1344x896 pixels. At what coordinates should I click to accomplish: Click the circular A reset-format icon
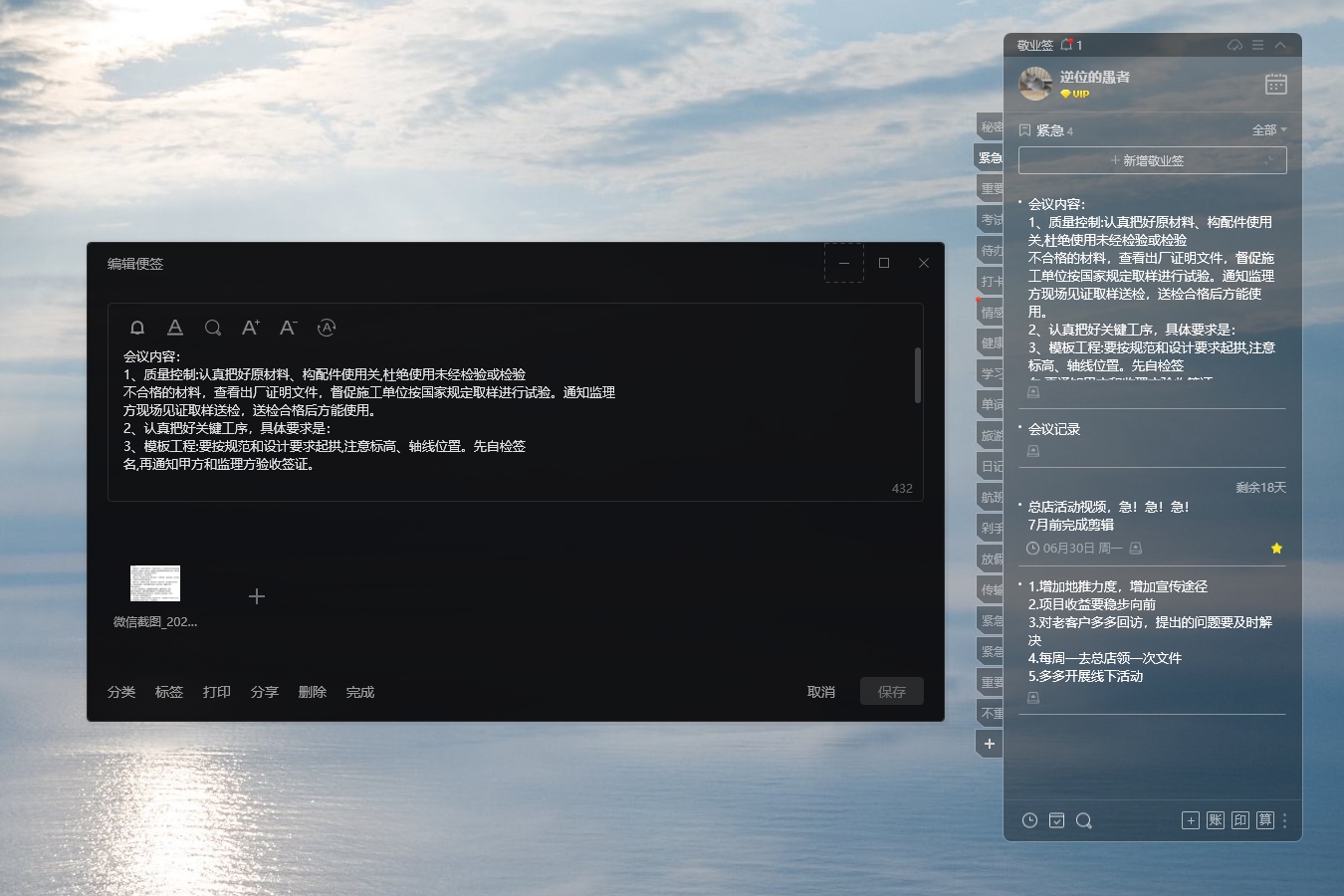point(327,328)
